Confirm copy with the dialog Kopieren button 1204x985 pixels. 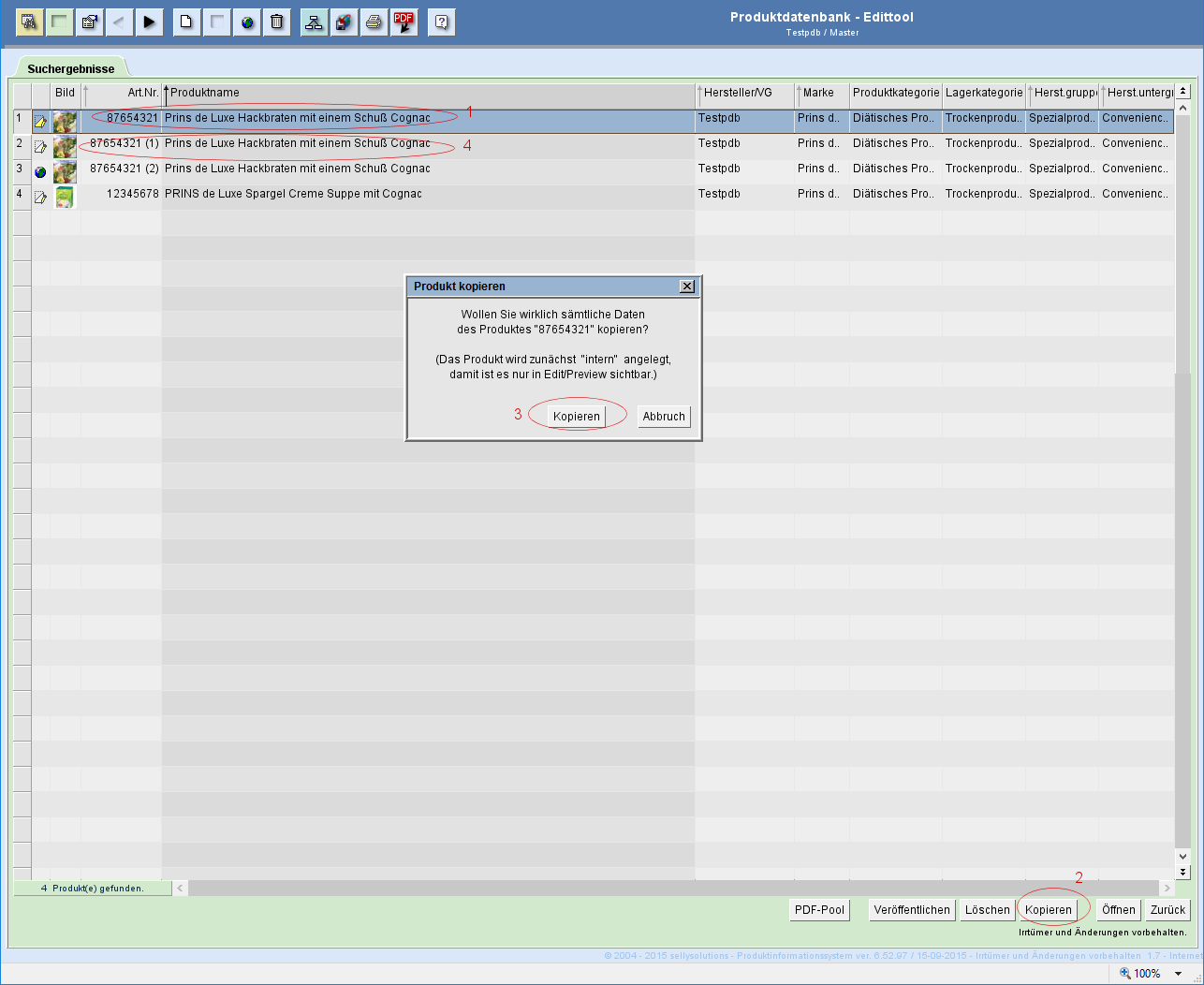(577, 417)
